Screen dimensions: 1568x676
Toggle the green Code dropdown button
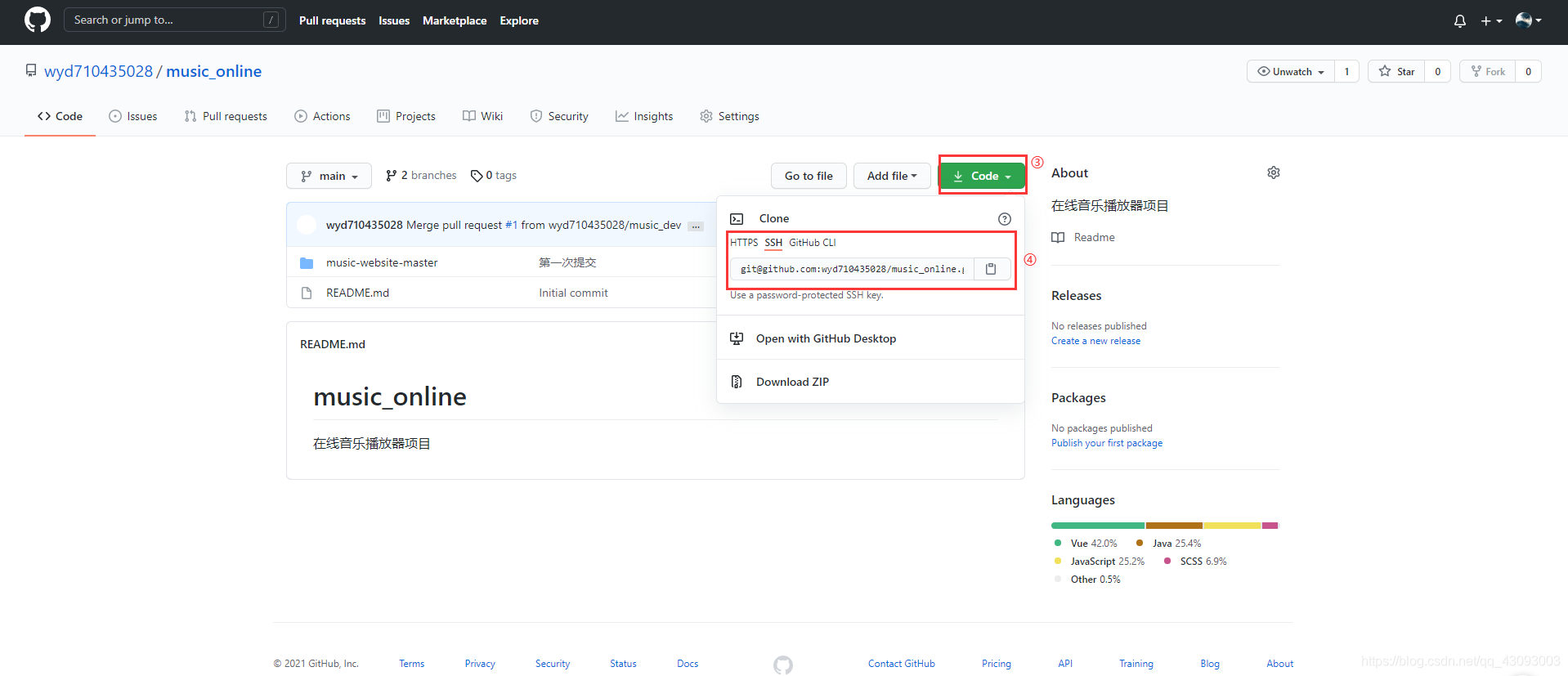coord(982,176)
